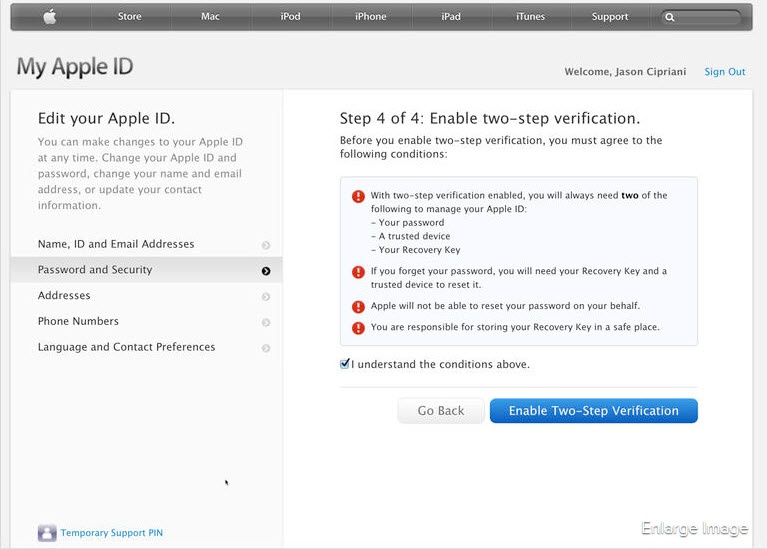Click red warning icon beside Recovery Key responsibility

click(358, 328)
